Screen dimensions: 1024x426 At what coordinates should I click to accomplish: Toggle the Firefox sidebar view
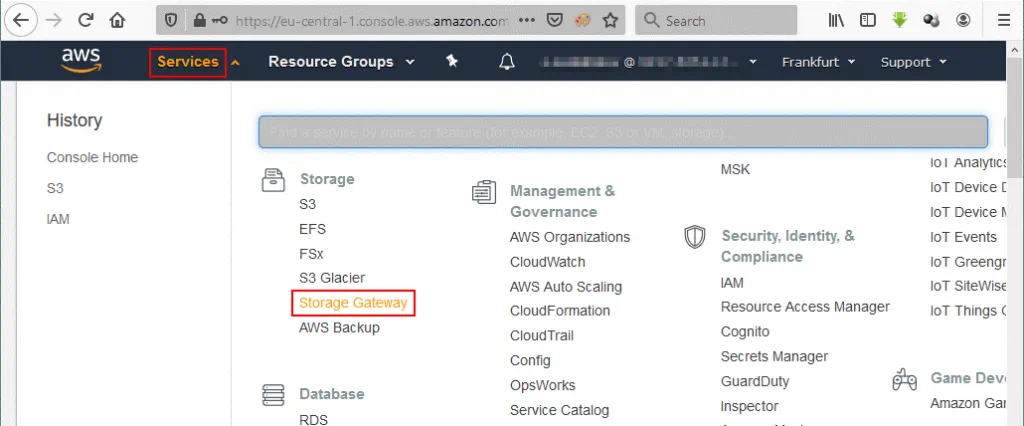pyautogui.click(x=869, y=20)
